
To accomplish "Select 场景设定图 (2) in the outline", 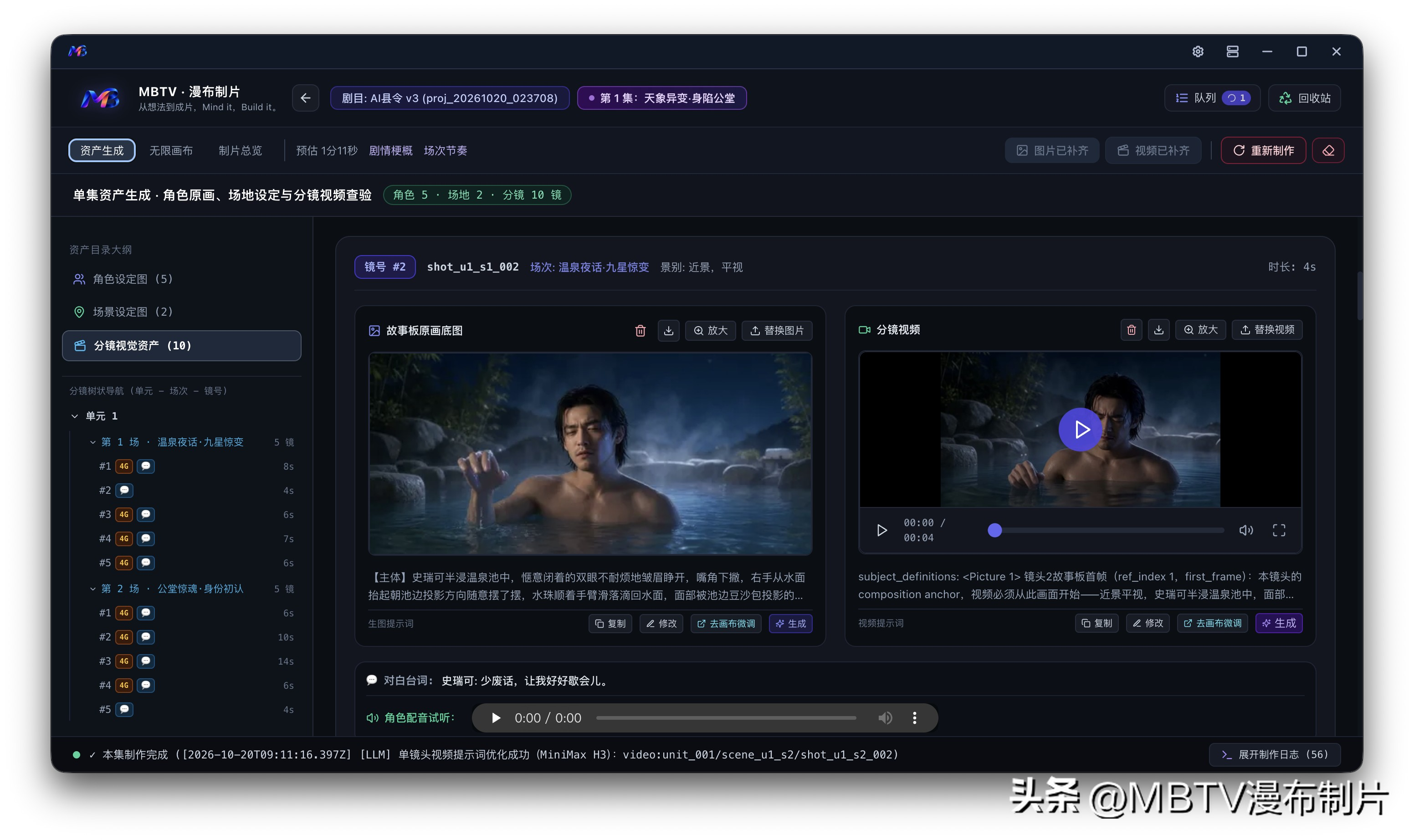I will (x=181, y=312).
